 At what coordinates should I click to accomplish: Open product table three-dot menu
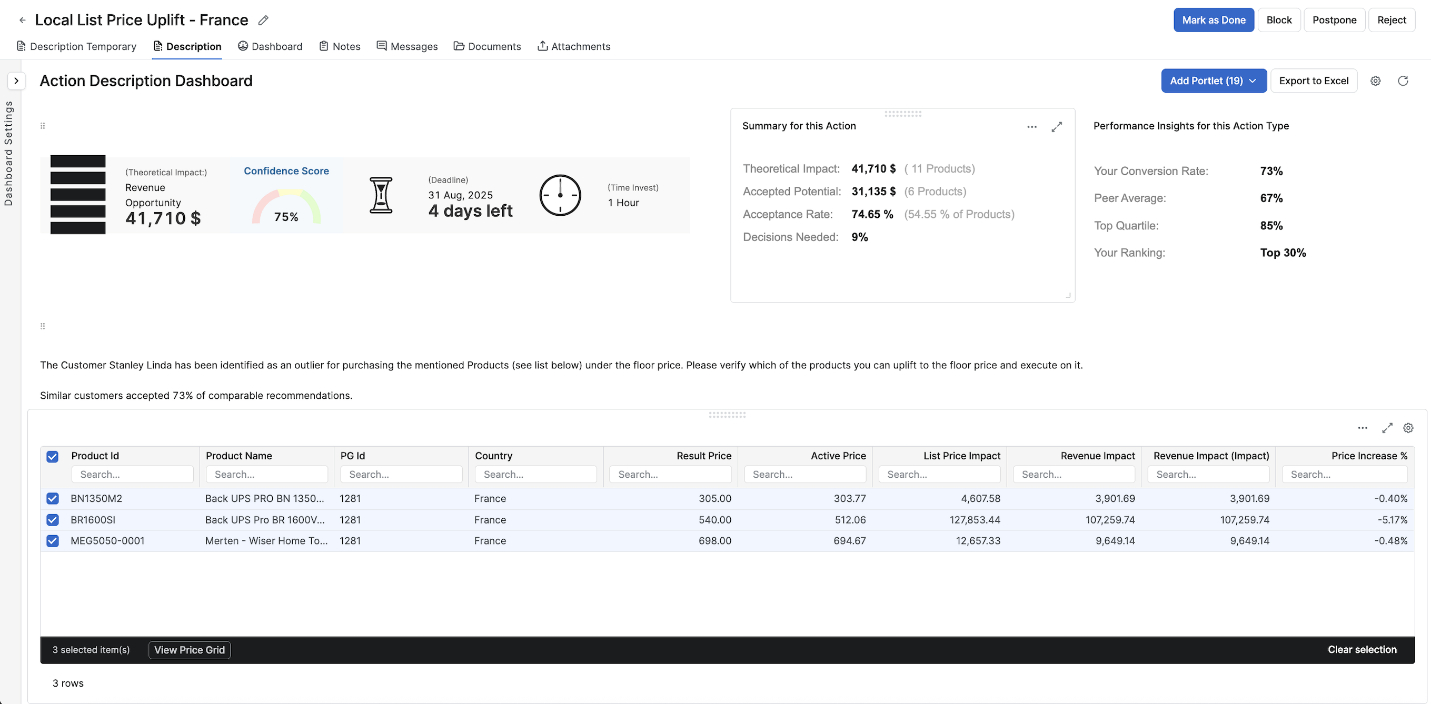(1362, 428)
